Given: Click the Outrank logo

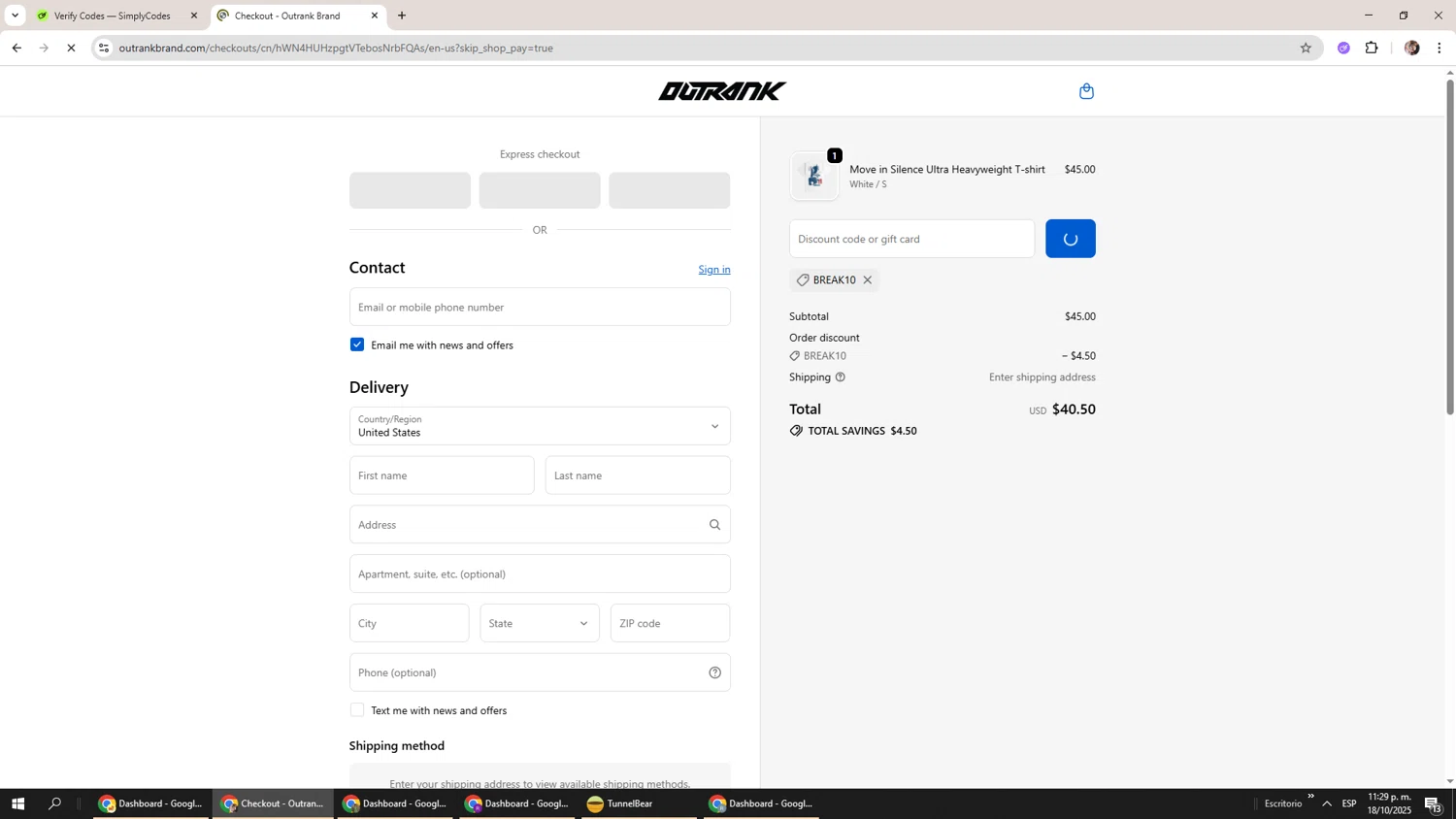Looking at the screenshot, I should (722, 91).
